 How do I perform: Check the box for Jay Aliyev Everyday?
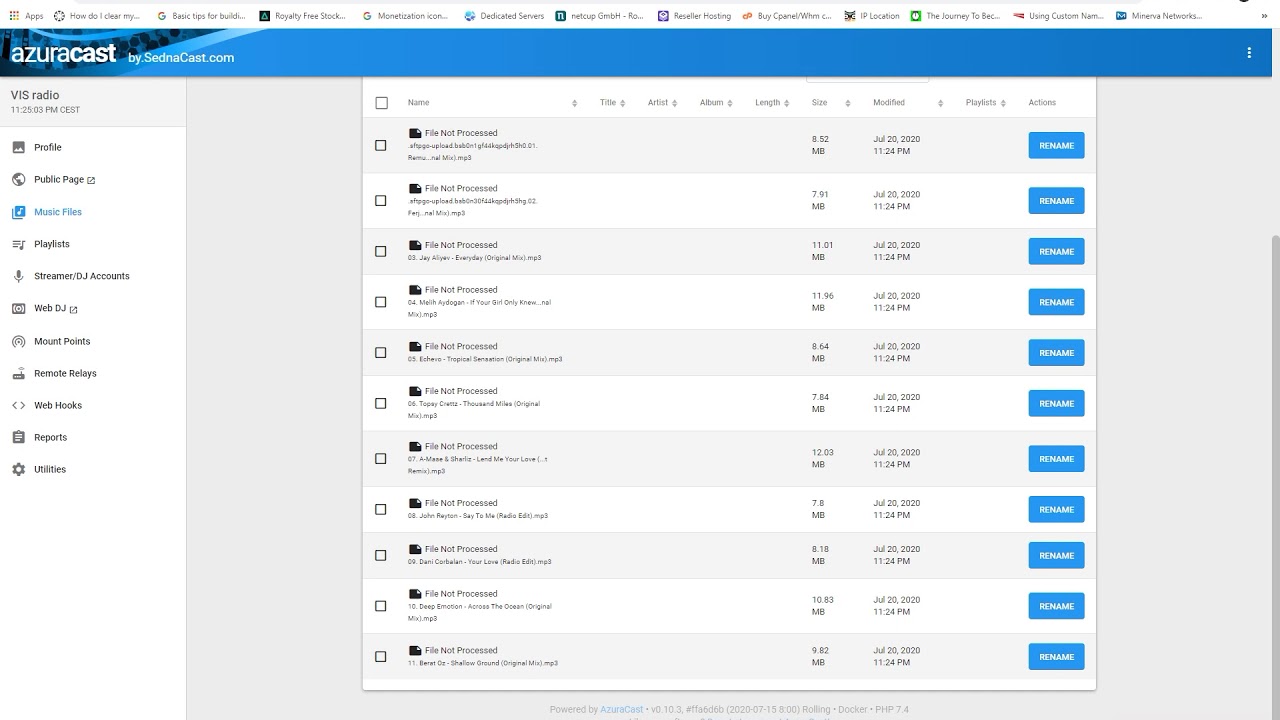tap(380, 251)
